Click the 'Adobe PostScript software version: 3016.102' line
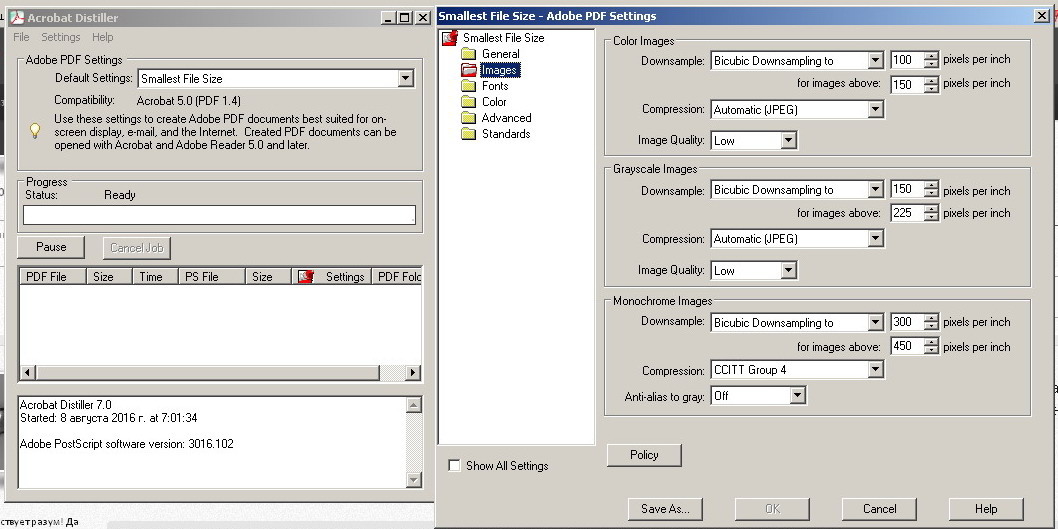 (x=127, y=444)
